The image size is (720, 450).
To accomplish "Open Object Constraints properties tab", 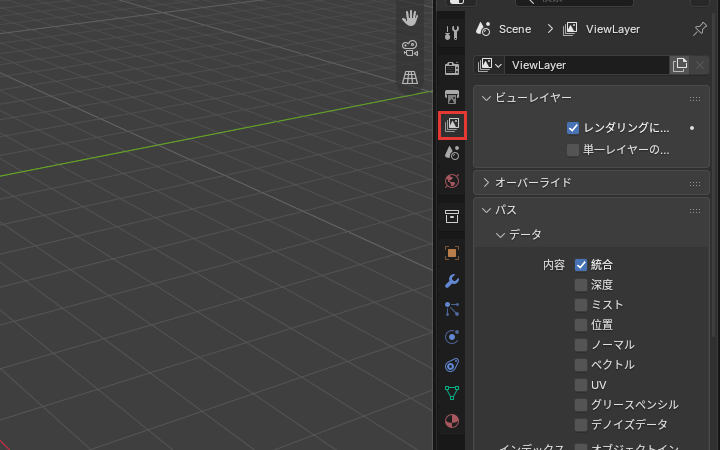I will click(452, 365).
